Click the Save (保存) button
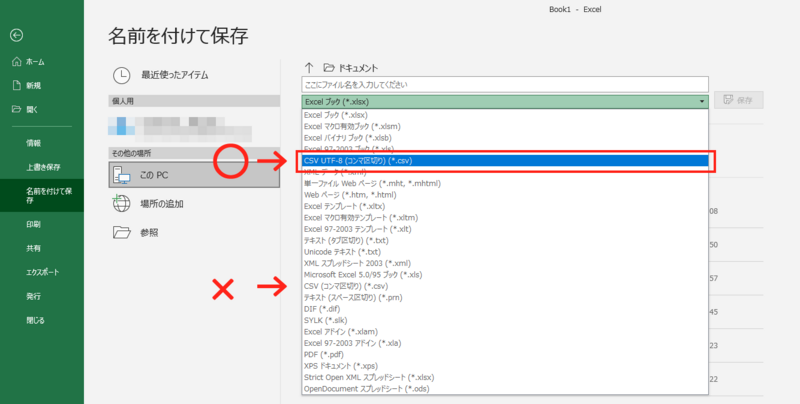This screenshot has width=800, height=404. [x=740, y=101]
